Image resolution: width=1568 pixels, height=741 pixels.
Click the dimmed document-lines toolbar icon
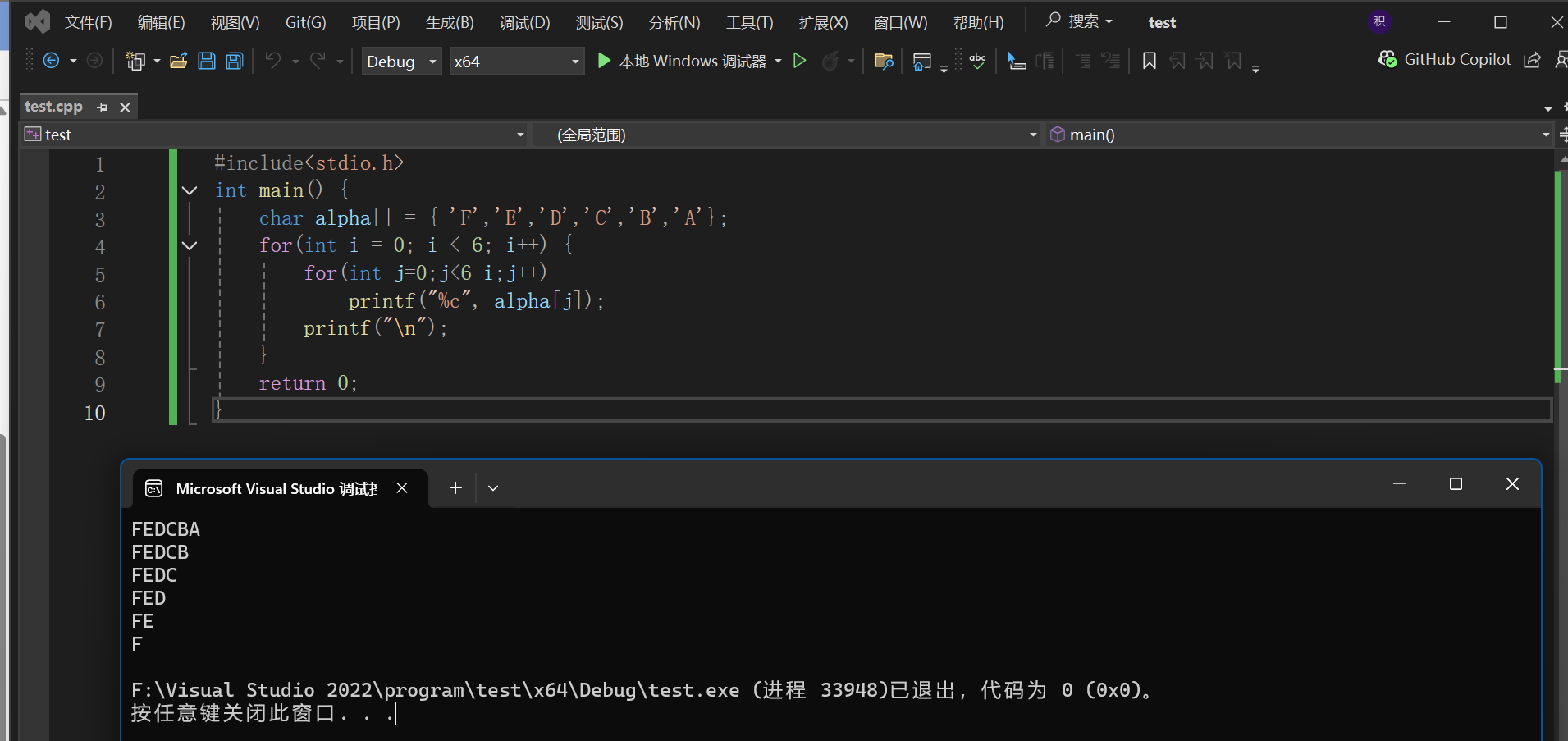1045,61
